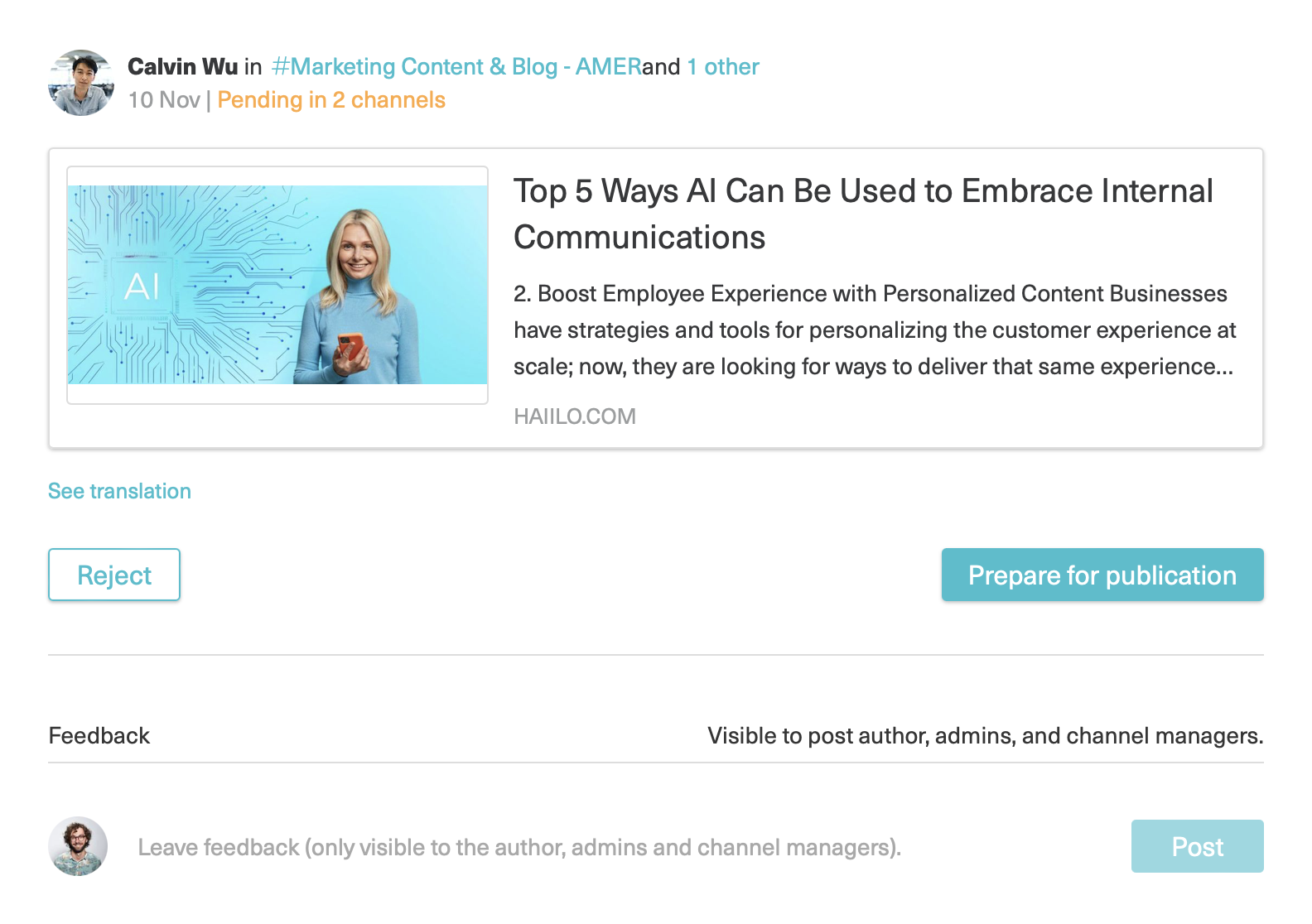Show the "1 other" channel link
Screen dimensions: 1312x924
tap(722, 66)
